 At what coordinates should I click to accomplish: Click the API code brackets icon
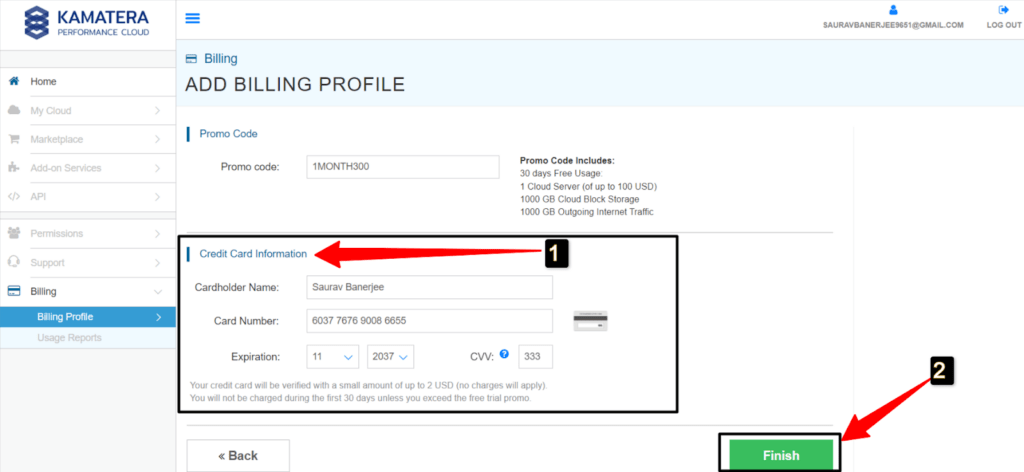[x=14, y=197]
